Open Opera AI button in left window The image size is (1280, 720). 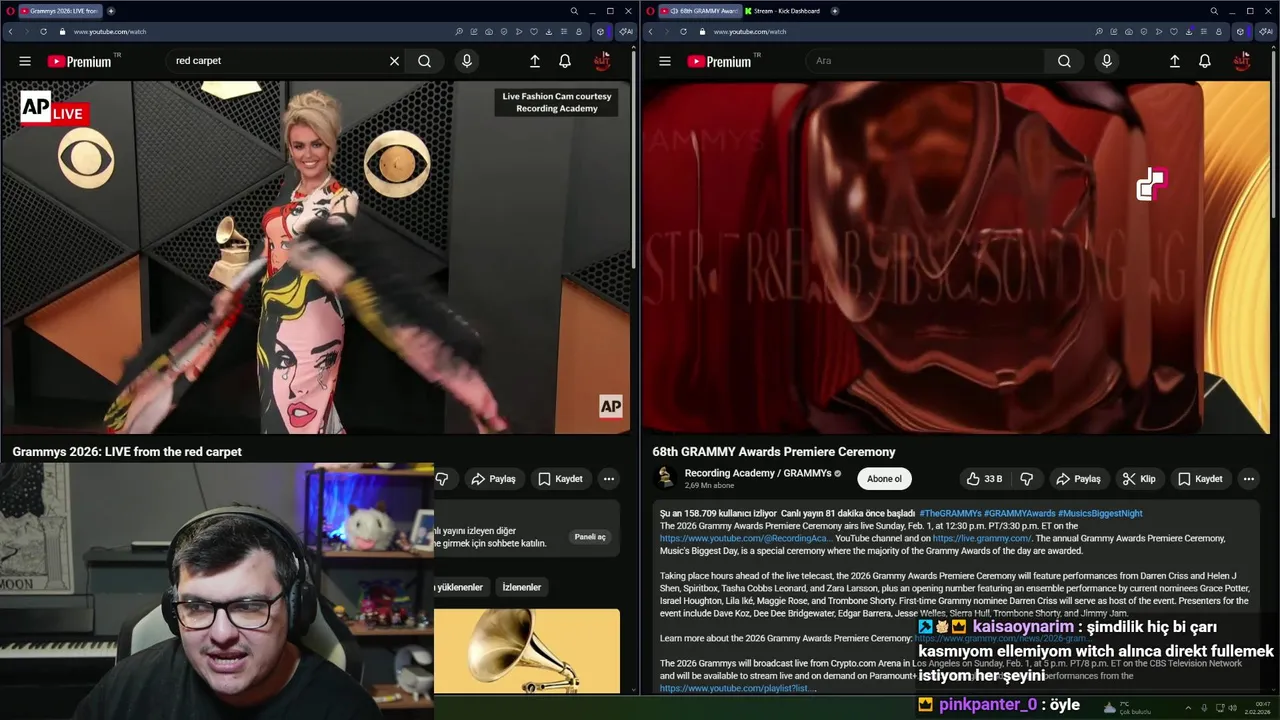625,31
